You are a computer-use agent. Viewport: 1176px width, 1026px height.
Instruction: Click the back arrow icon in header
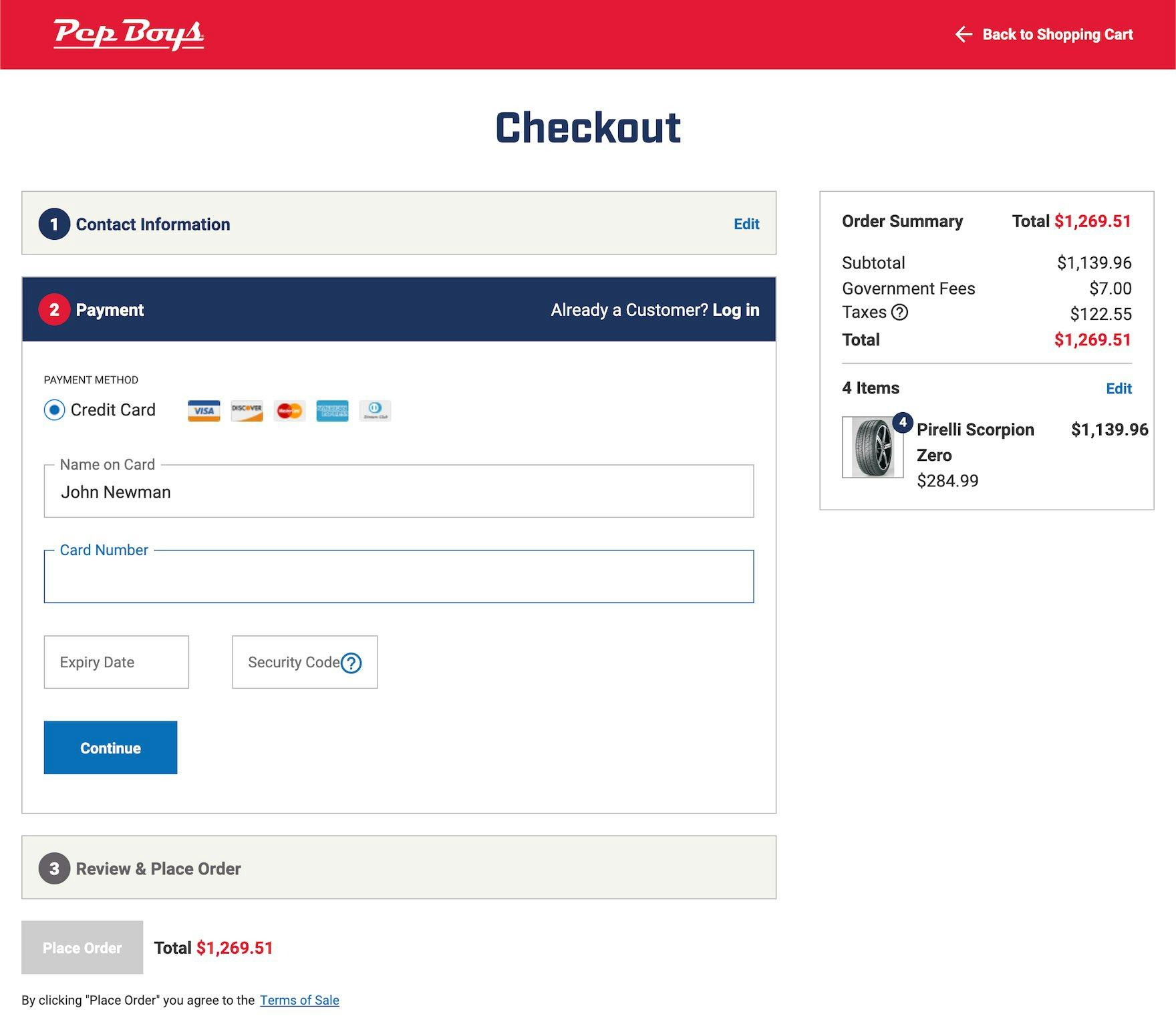pos(963,35)
